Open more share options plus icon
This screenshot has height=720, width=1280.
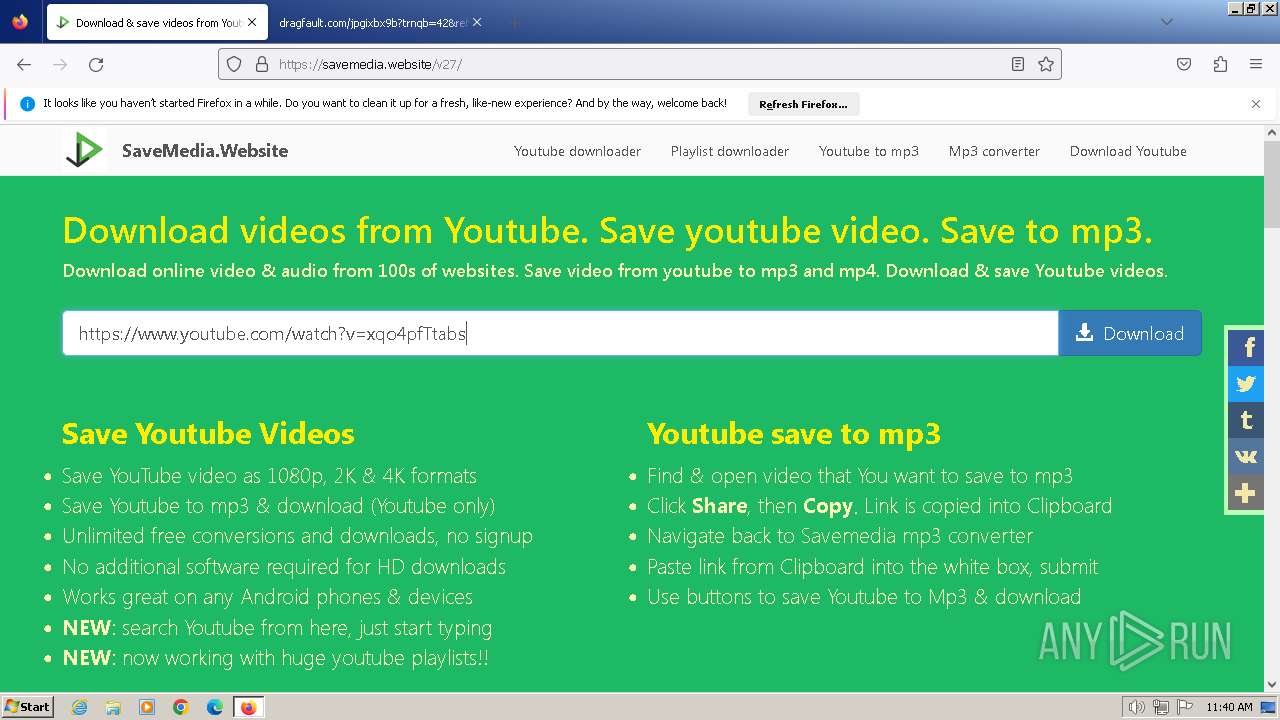1246,493
